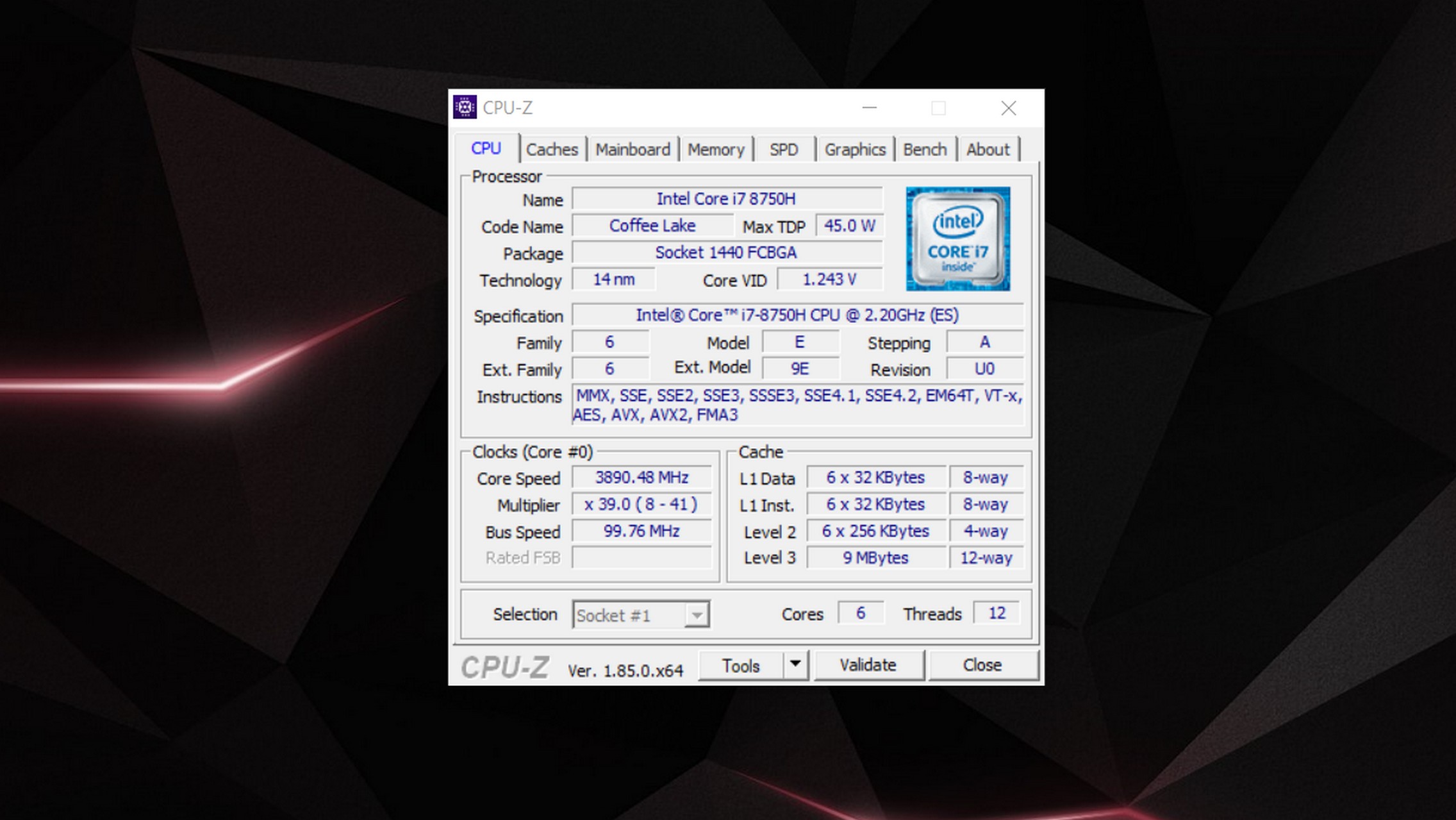This screenshot has height=820, width=1456.
Task: Click the version text 'Ver. 1.85.0.x64'
Action: click(625, 671)
